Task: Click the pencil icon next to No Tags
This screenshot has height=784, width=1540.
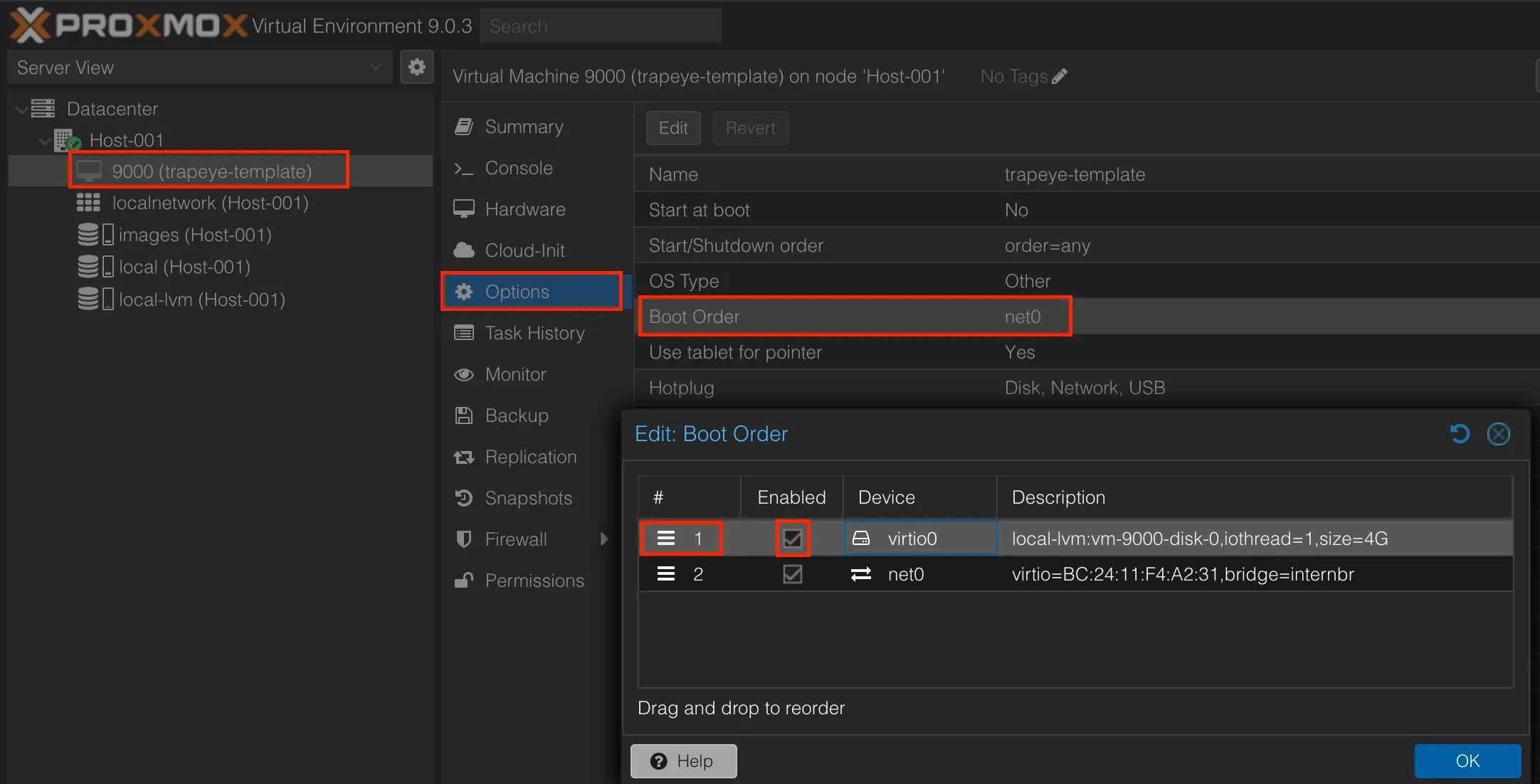Action: pos(1060,76)
